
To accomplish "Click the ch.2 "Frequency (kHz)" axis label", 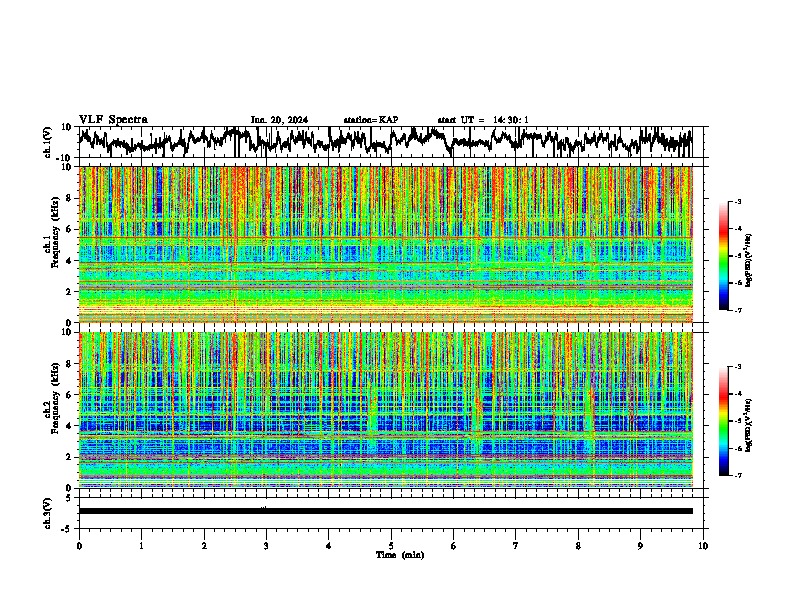I will pyautogui.click(x=55, y=397).
